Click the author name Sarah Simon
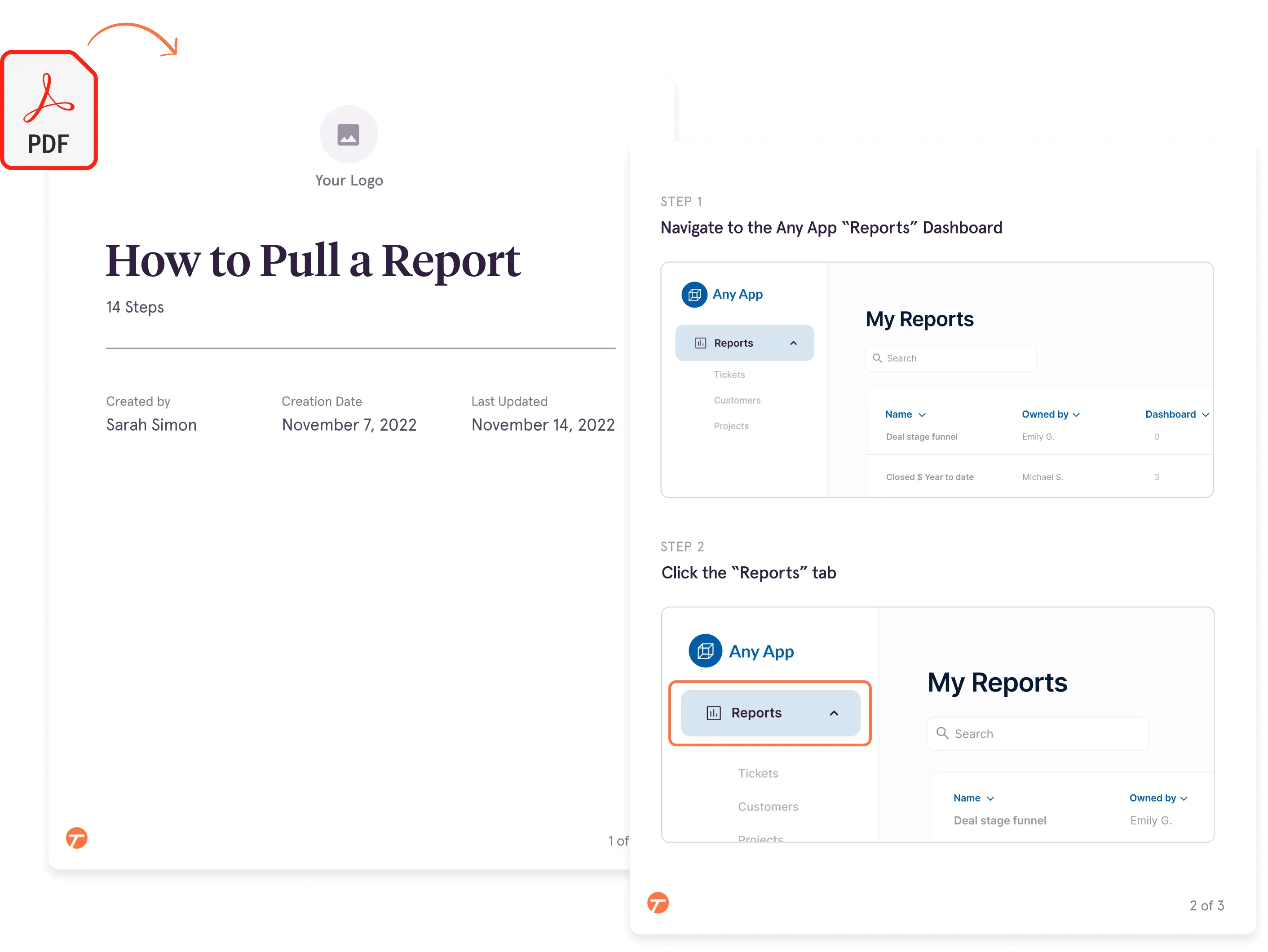This screenshot has width=1268, height=952. (151, 425)
